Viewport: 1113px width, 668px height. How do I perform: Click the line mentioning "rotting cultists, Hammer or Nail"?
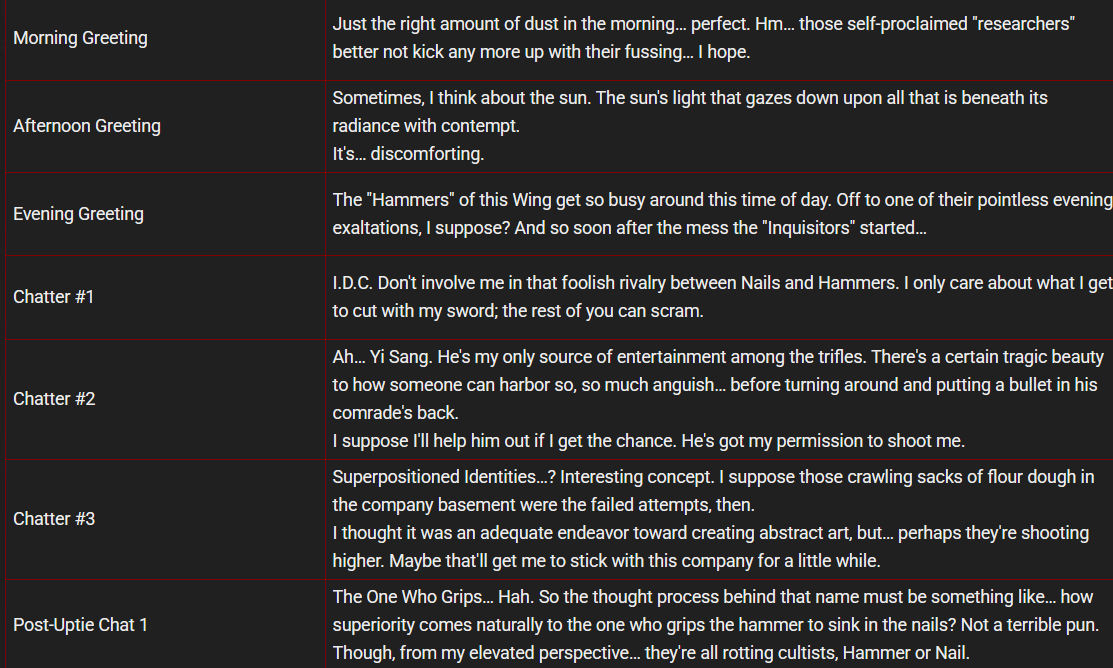click(x=651, y=653)
